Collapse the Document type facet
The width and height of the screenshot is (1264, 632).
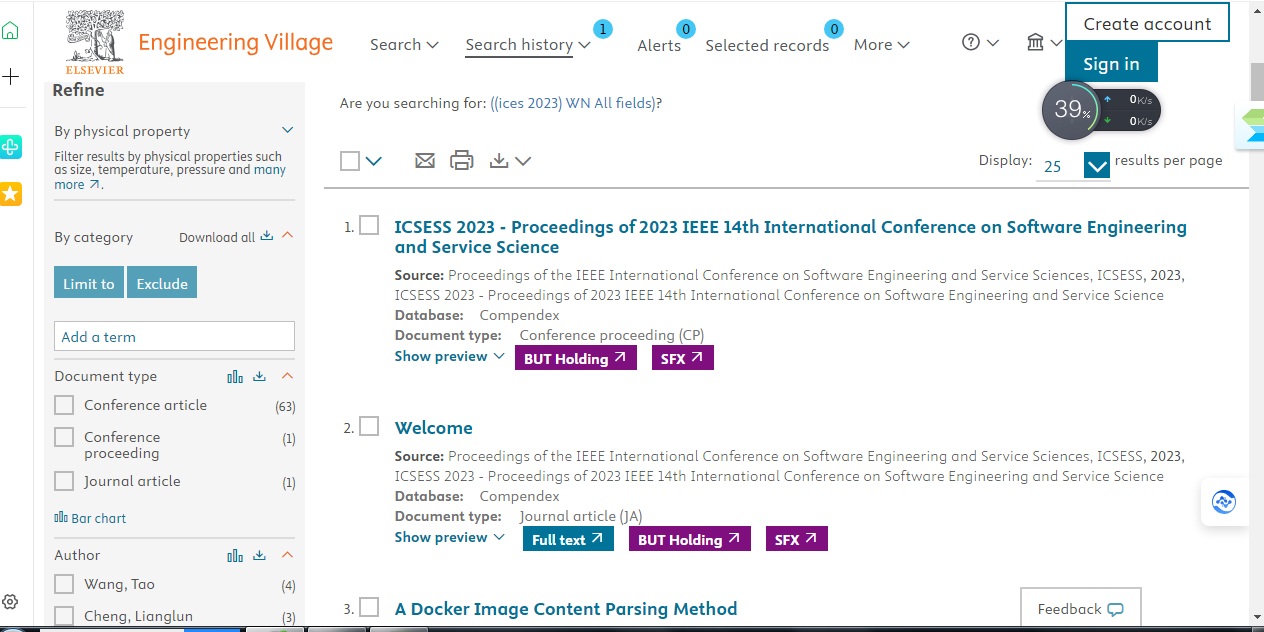[x=288, y=376]
